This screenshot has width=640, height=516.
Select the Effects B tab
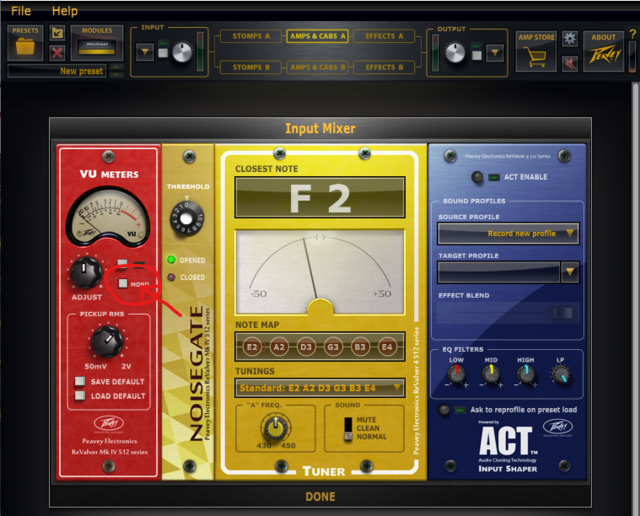pos(384,67)
